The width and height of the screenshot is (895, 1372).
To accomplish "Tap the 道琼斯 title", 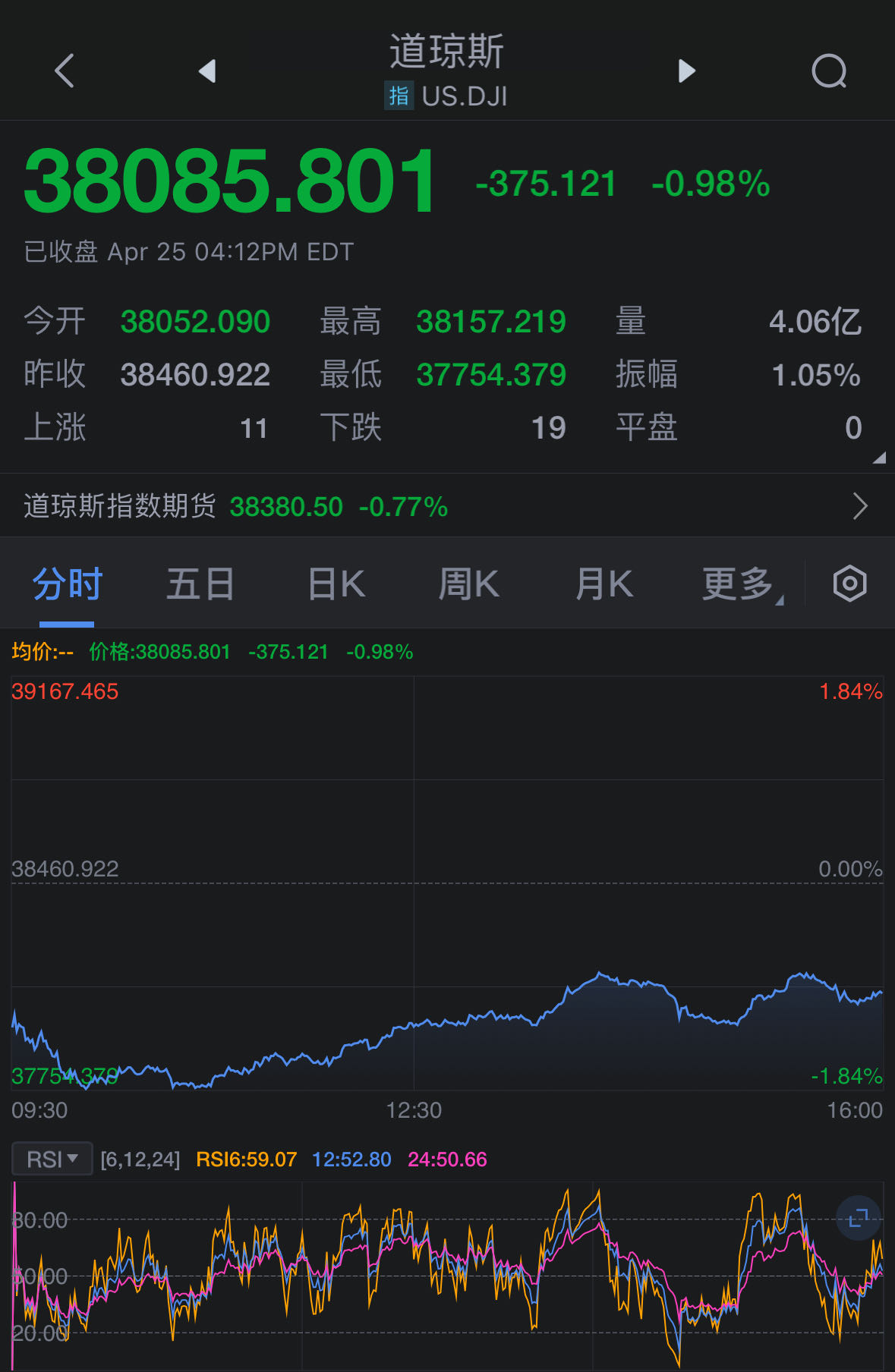I will (446, 51).
